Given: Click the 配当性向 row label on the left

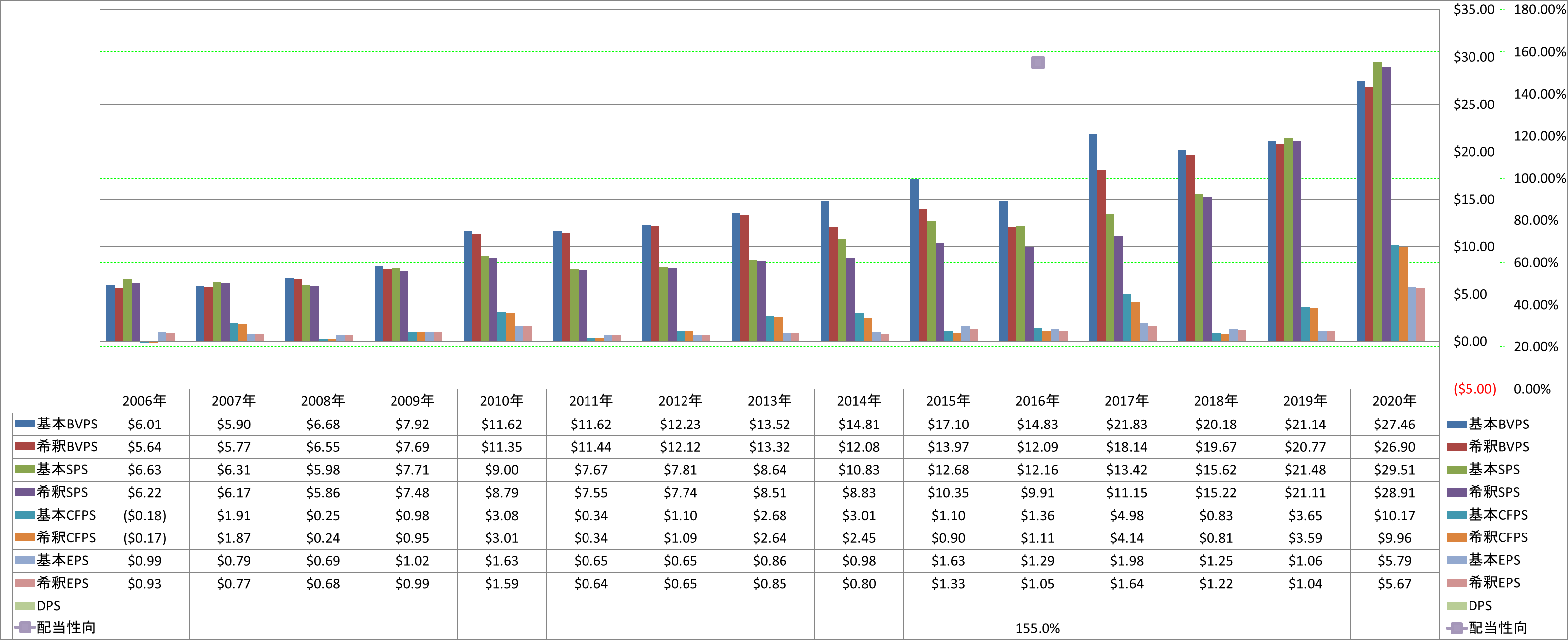Looking at the screenshot, I should pyautogui.click(x=66, y=627).
